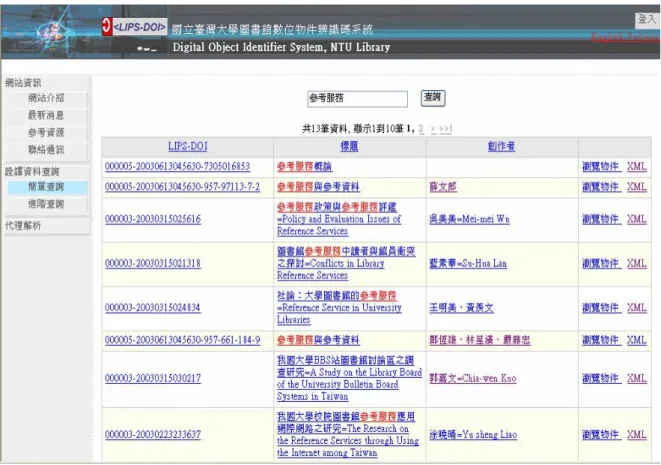This screenshot has width=661, height=465.
Task: Open 代理解析 sidebar section
Action: [23, 226]
